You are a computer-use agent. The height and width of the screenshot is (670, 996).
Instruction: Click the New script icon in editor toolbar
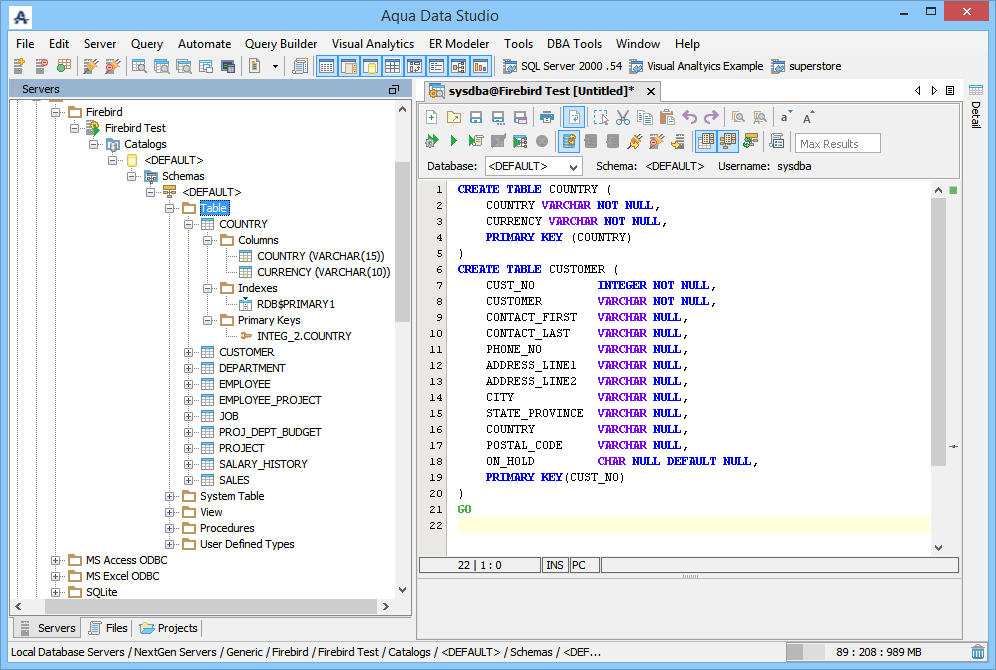[x=431, y=117]
